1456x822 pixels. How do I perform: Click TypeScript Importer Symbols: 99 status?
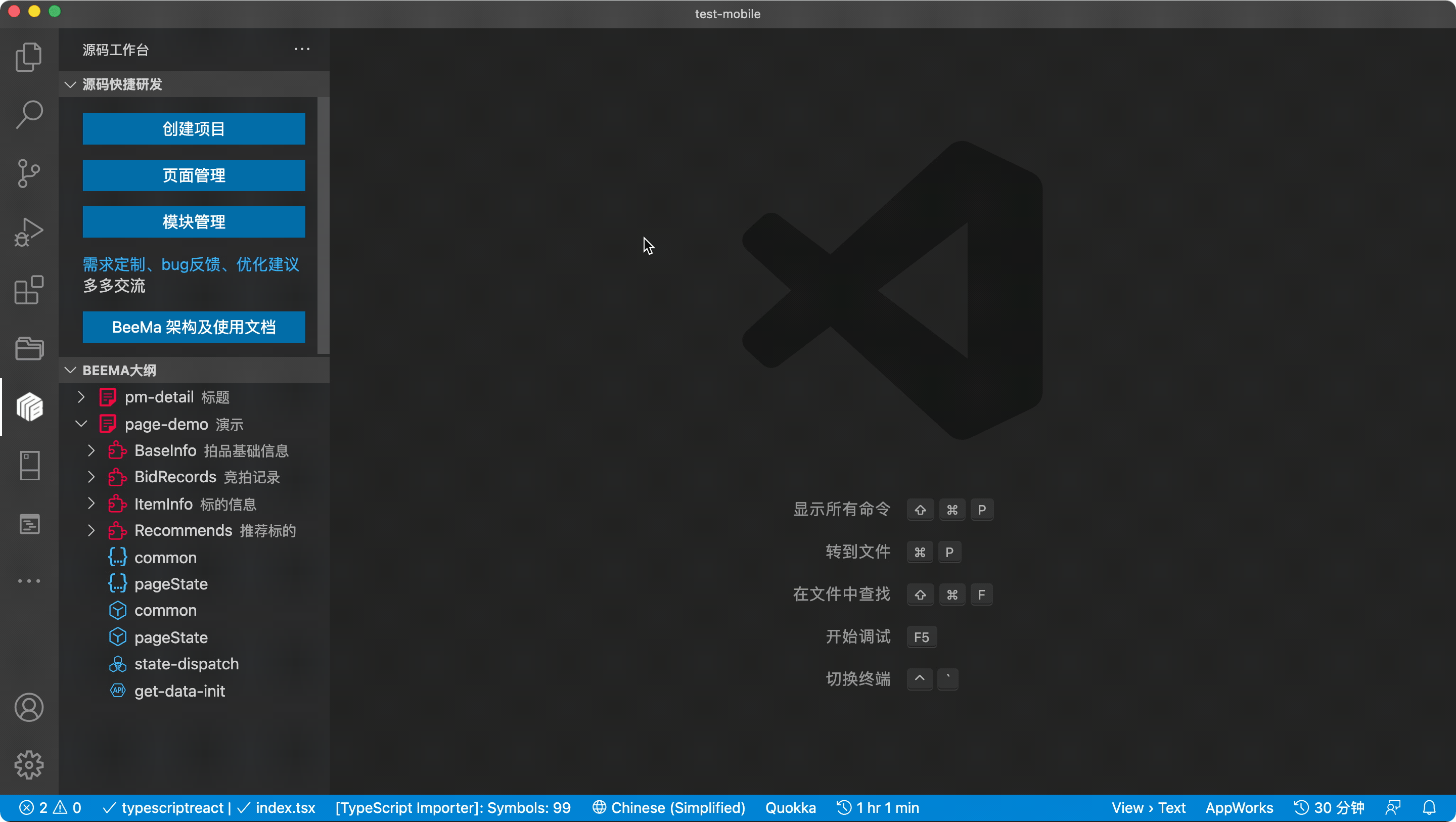click(453, 807)
